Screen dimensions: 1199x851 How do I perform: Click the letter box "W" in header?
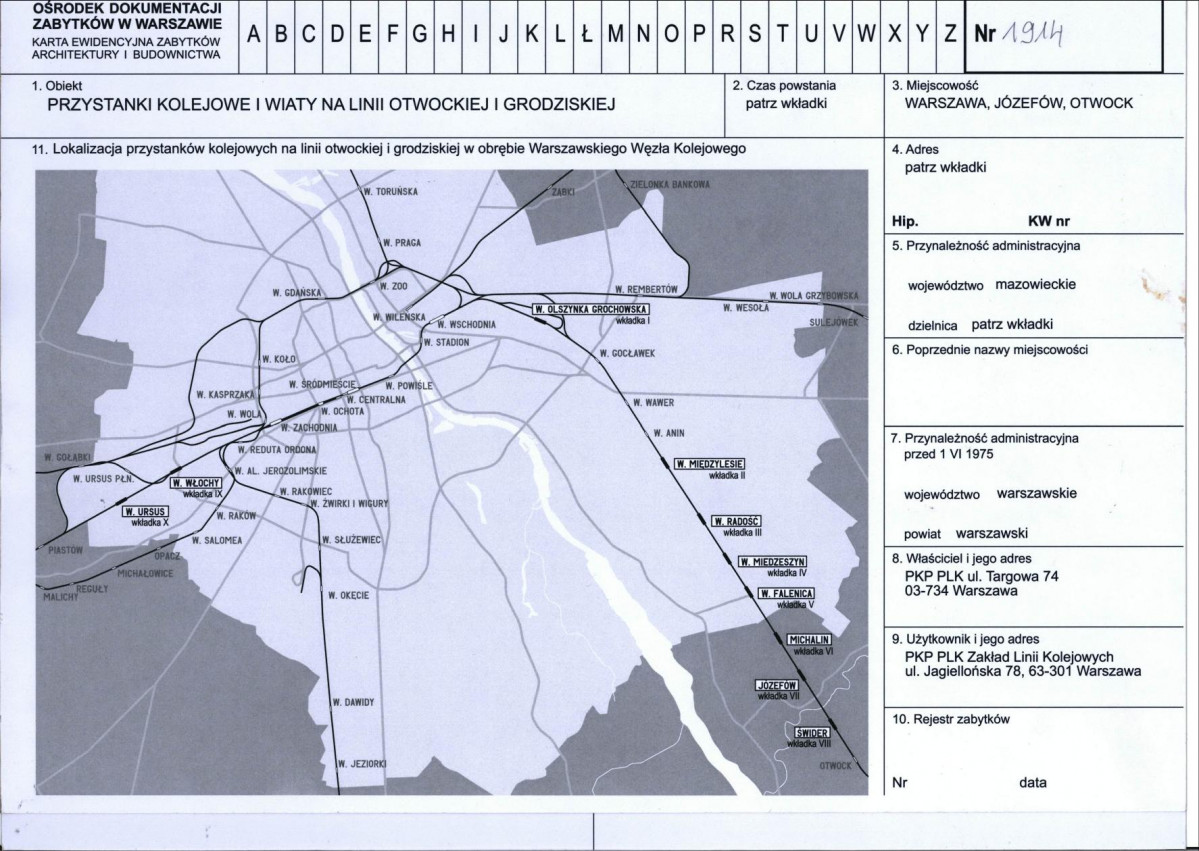[x=866, y=36]
